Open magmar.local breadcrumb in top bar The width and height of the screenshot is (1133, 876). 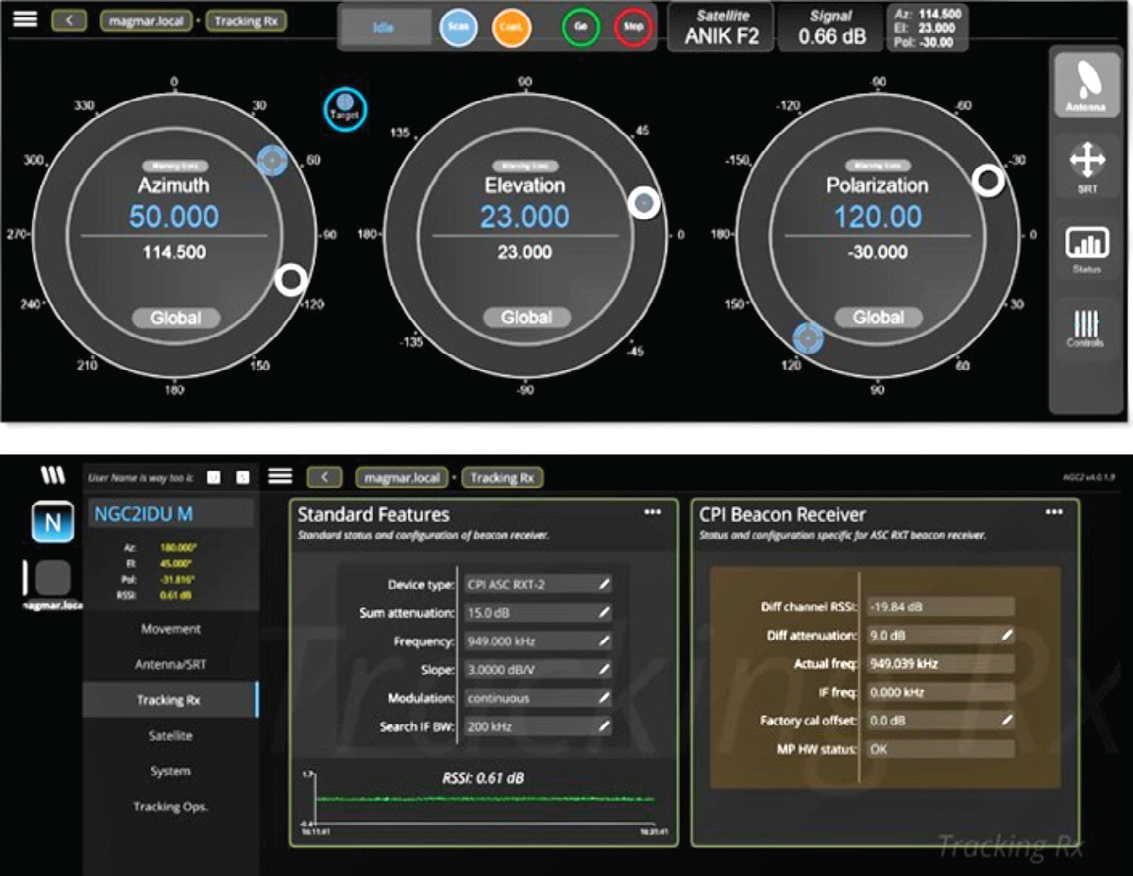click(146, 21)
